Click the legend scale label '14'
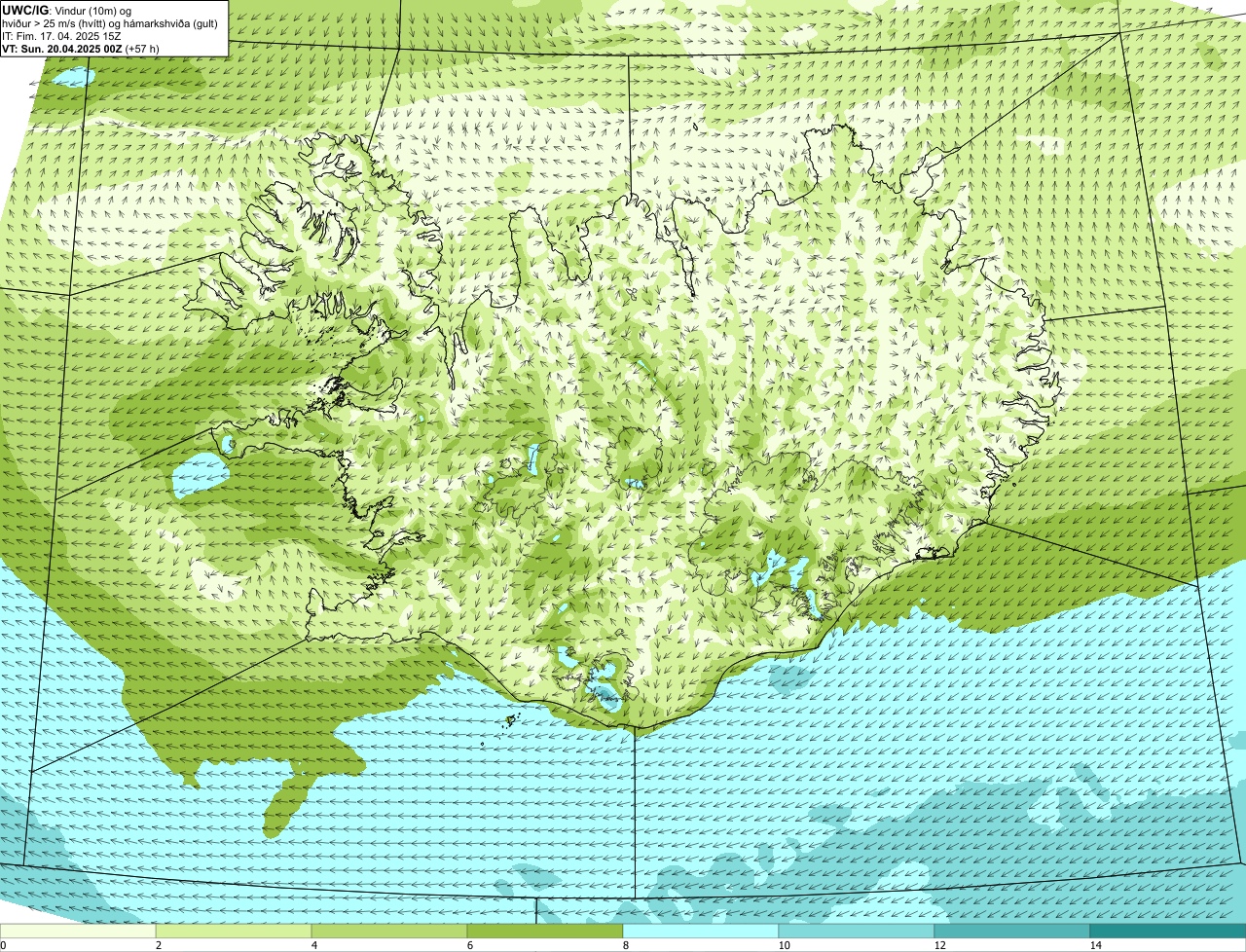Viewport: 1246px width, 952px height. click(1095, 945)
